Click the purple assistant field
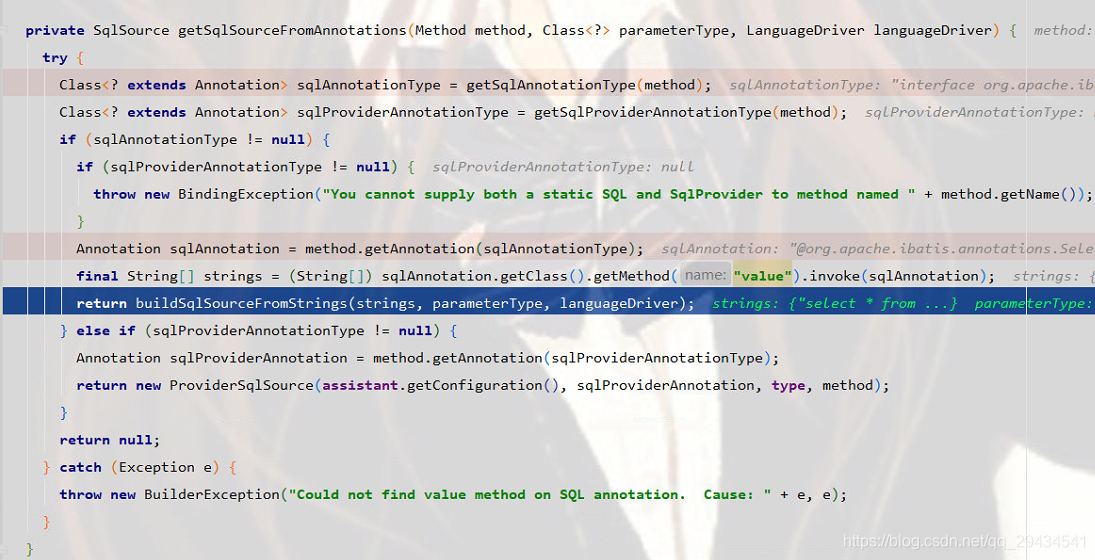This screenshot has height=560, width=1095. click(x=360, y=385)
